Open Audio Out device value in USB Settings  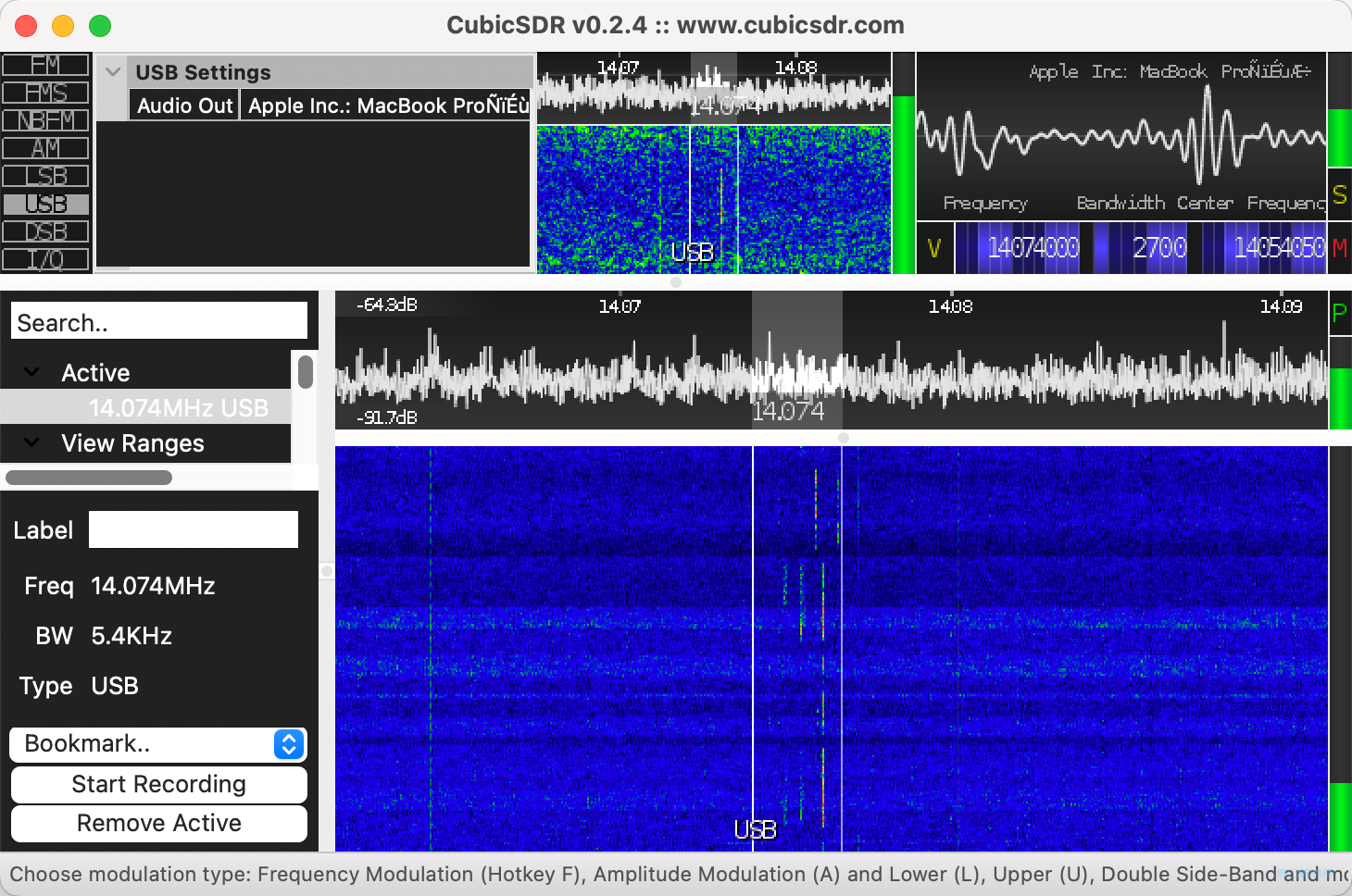[387, 106]
